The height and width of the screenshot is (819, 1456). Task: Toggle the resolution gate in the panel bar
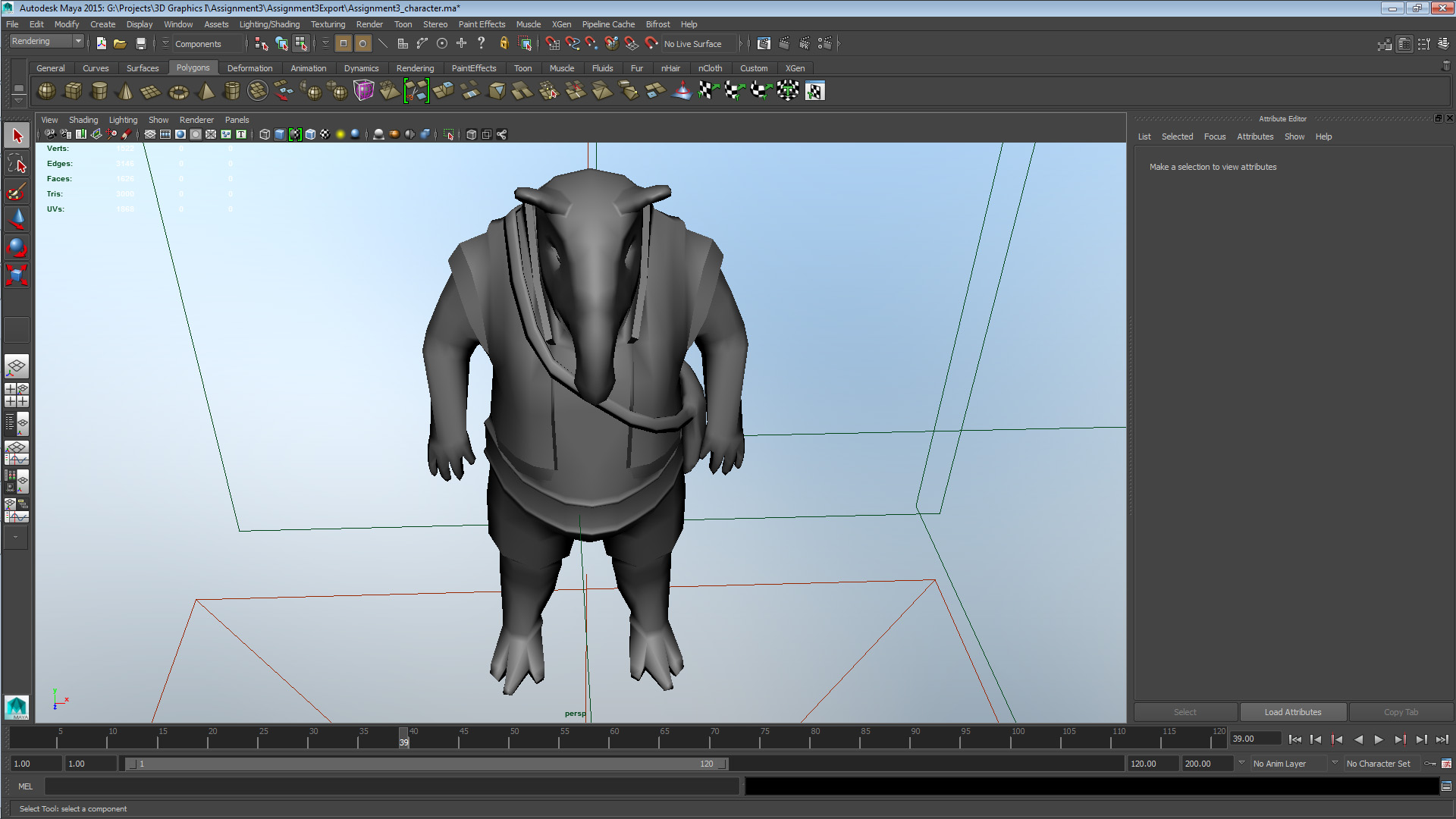coord(180,134)
